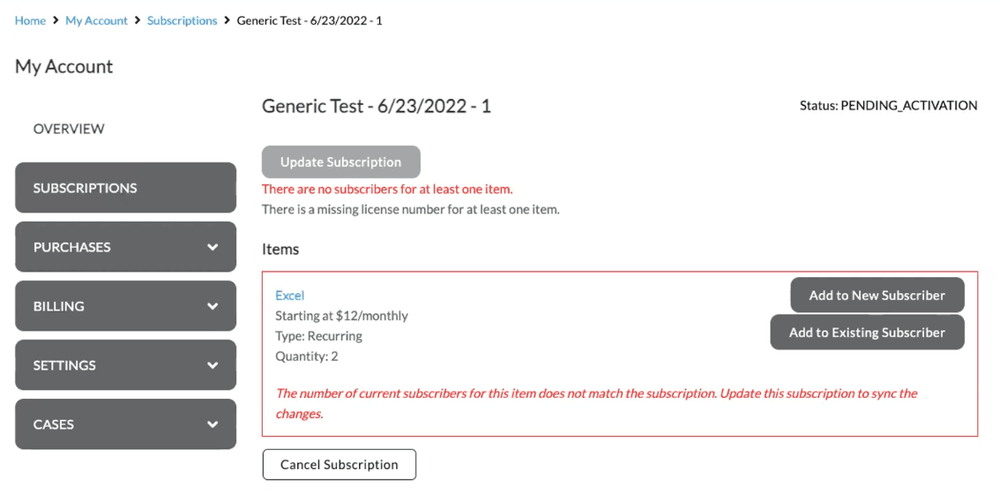
Task: Select Overview in the sidebar
Action: coord(69,129)
